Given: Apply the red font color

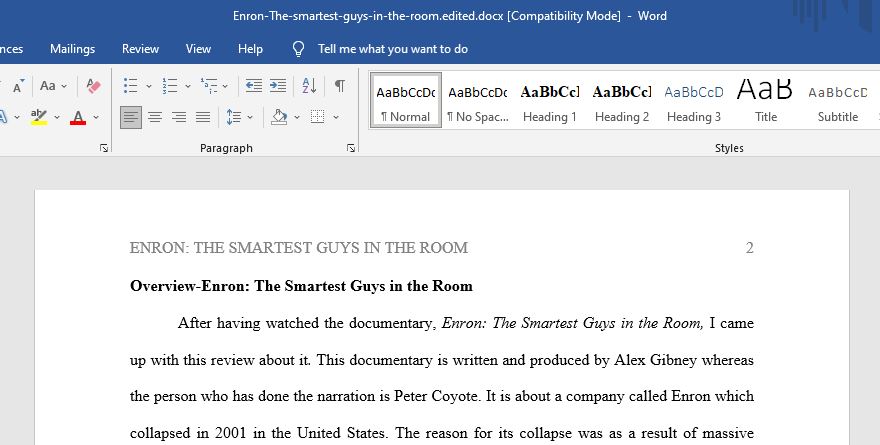Looking at the screenshot, I should tap(78, 117).
